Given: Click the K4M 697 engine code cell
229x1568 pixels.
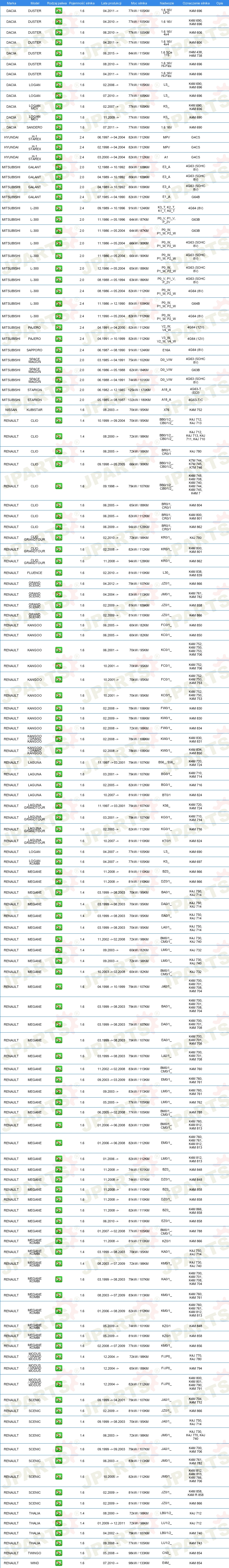Looking at the screenshot, I should click(x=196, y=862).
